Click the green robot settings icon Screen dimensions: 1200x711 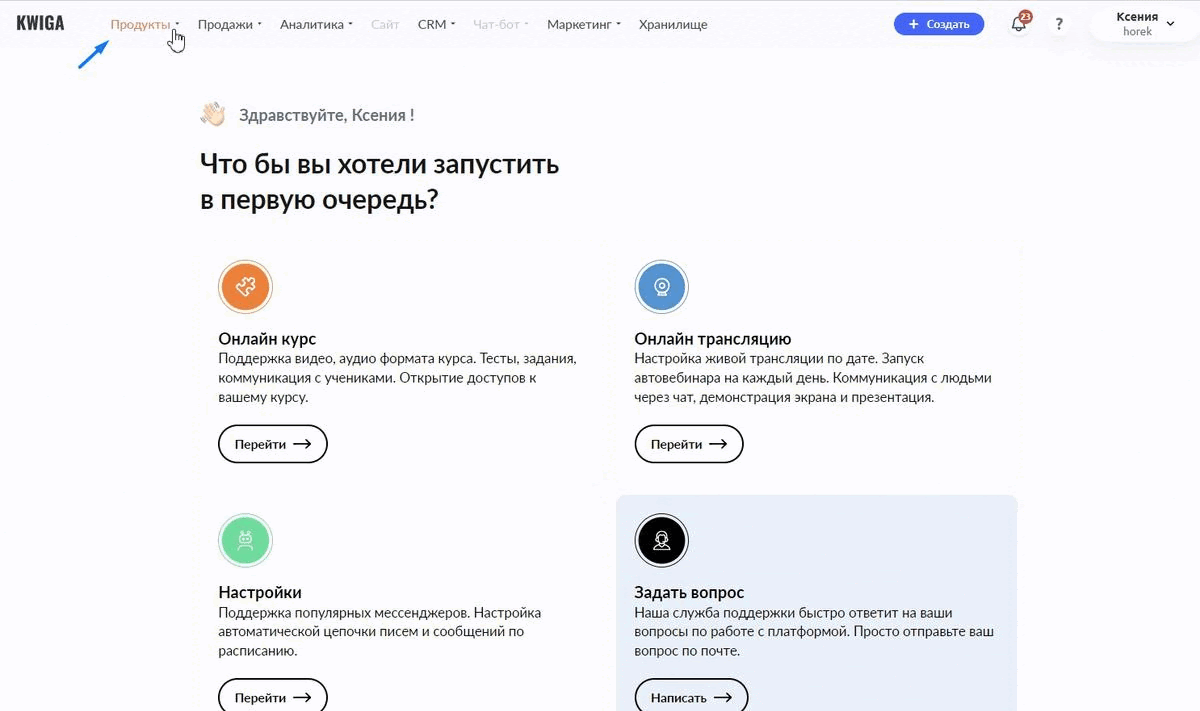(x=245, y=541)
